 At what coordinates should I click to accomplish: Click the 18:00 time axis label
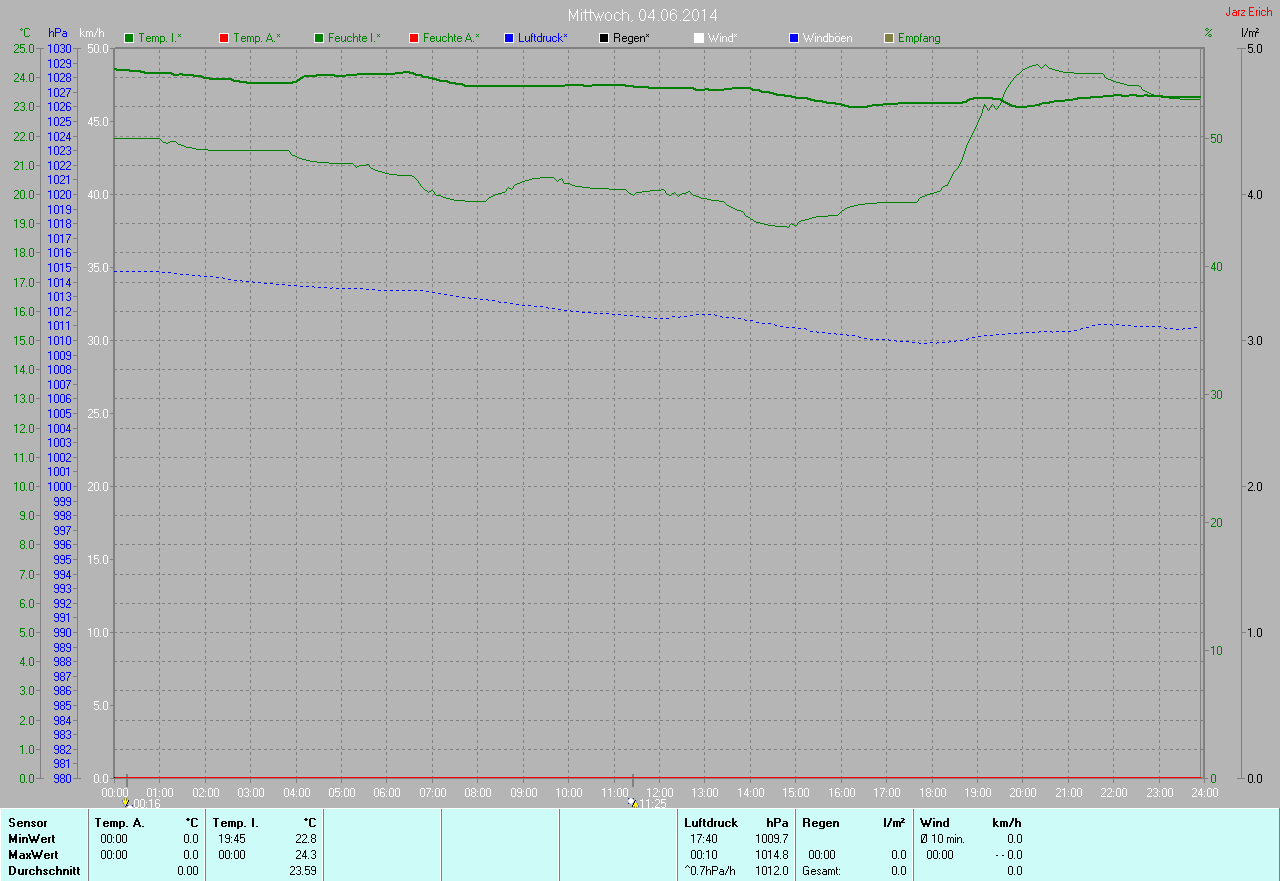coord(932,792)
